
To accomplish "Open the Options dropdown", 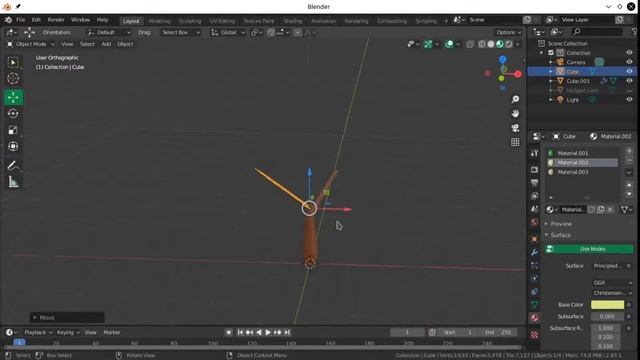I will 508,32.
